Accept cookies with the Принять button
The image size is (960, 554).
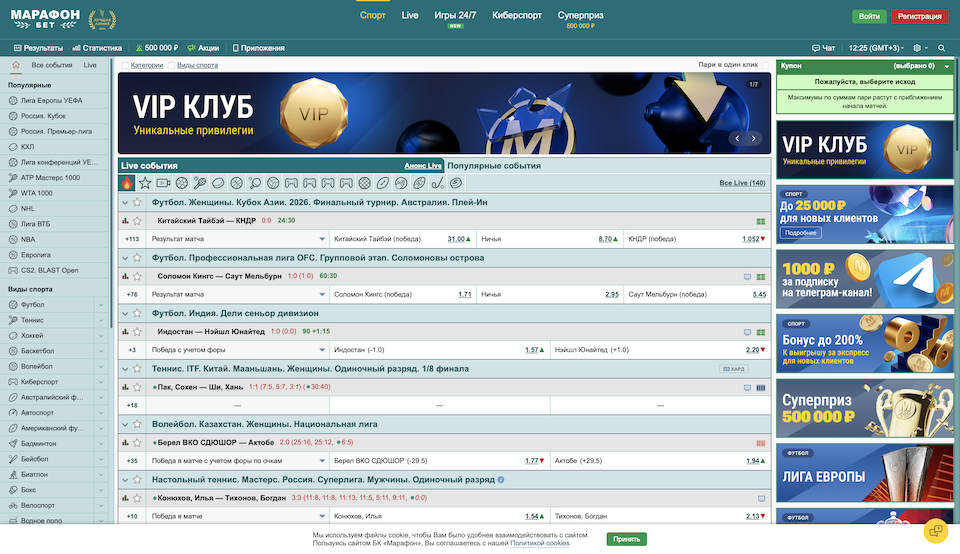pos(626,538)
